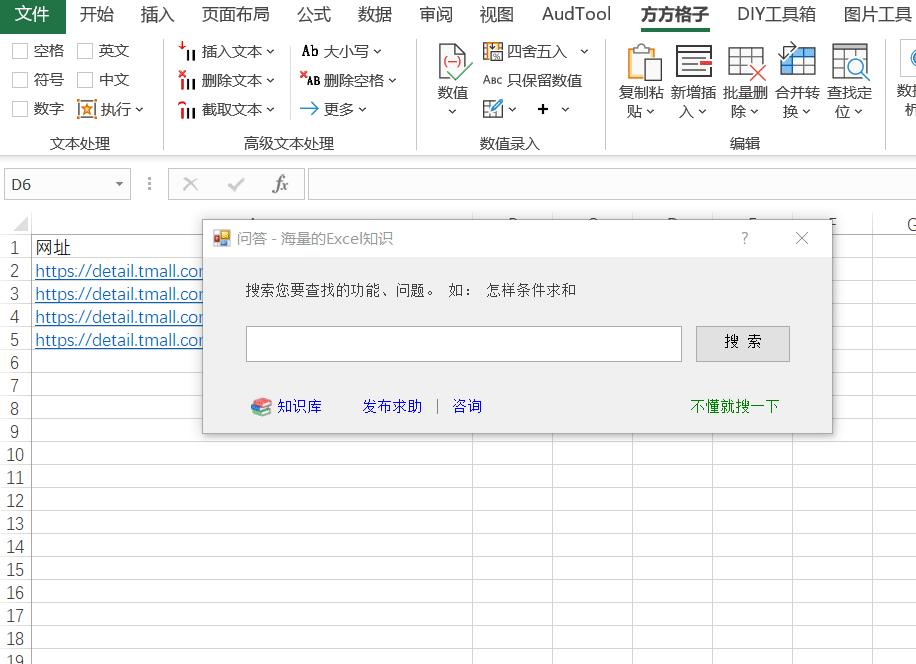Screen dimensions: 916x664
Task: Tick the 数字 checkbox
Action: pyautogui.click(x=20, y=109)
